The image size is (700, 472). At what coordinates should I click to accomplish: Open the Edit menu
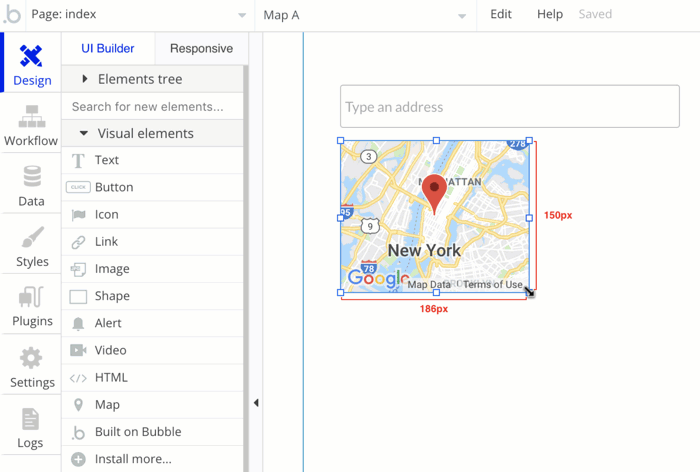pyautogui.click(x=501, y=14)
